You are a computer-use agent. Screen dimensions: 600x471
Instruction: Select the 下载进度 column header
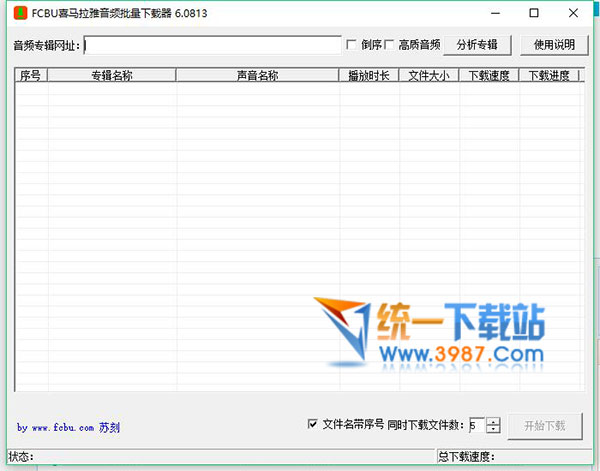(550, 75)
